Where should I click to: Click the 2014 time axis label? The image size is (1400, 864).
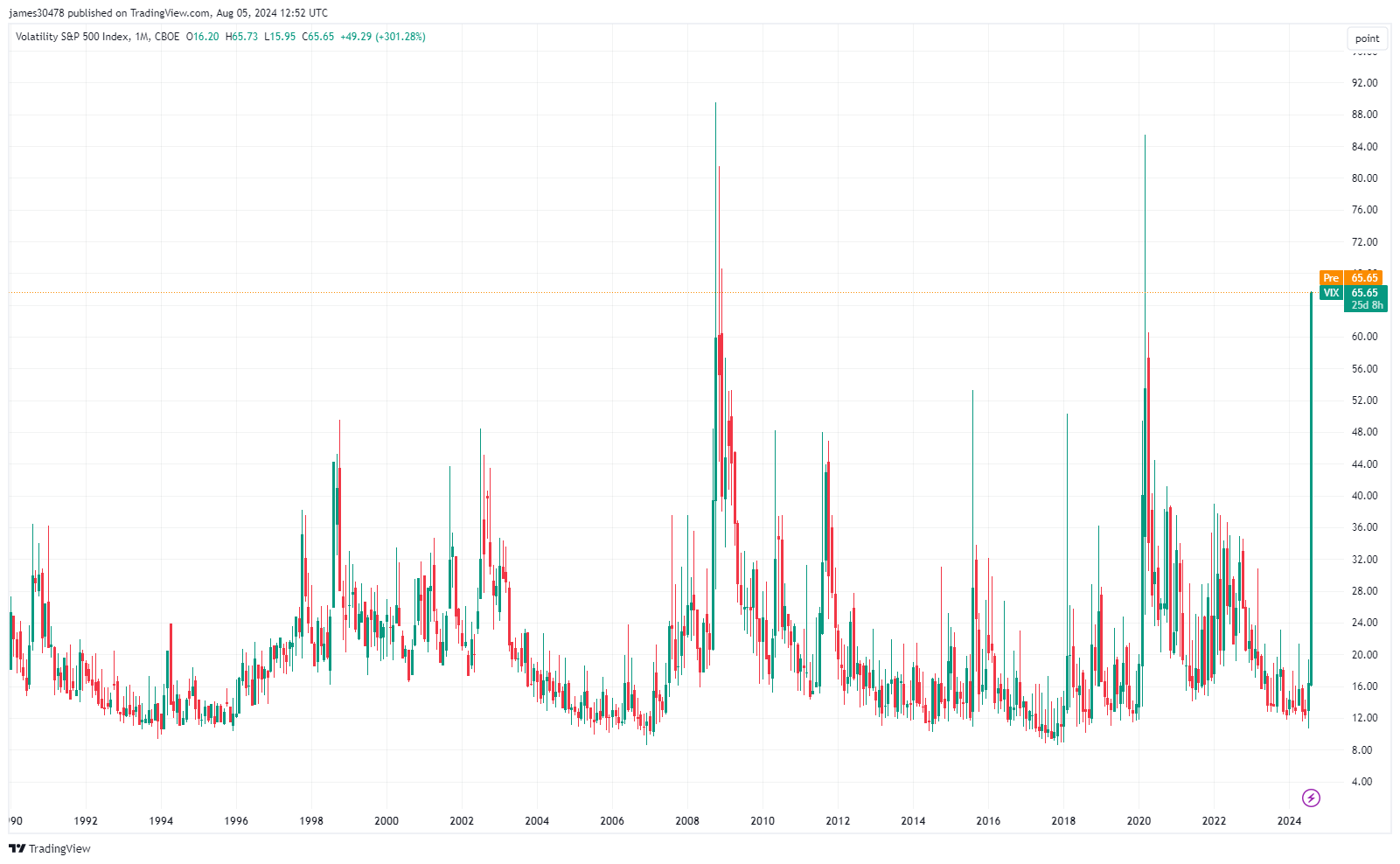coord(913,821)
